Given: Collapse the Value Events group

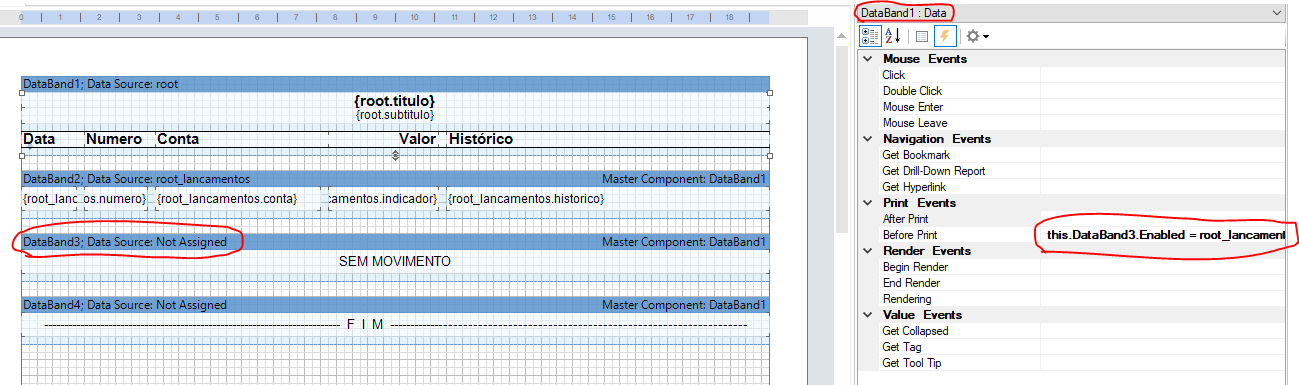Looking at the screenshot, I should (867, 315).
